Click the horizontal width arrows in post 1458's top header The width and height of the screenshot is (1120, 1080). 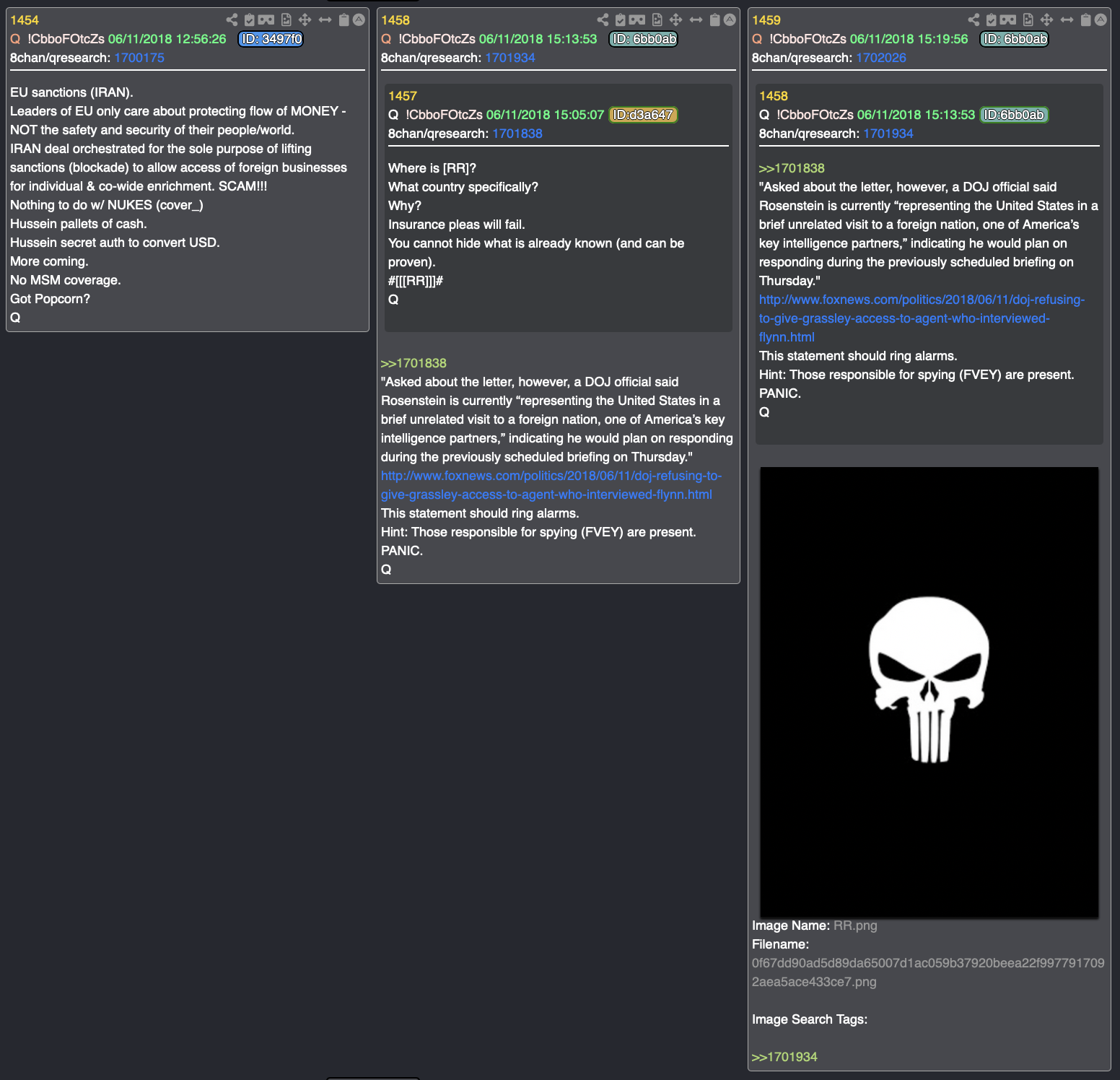pyautogui.click(x=696, y=20)
